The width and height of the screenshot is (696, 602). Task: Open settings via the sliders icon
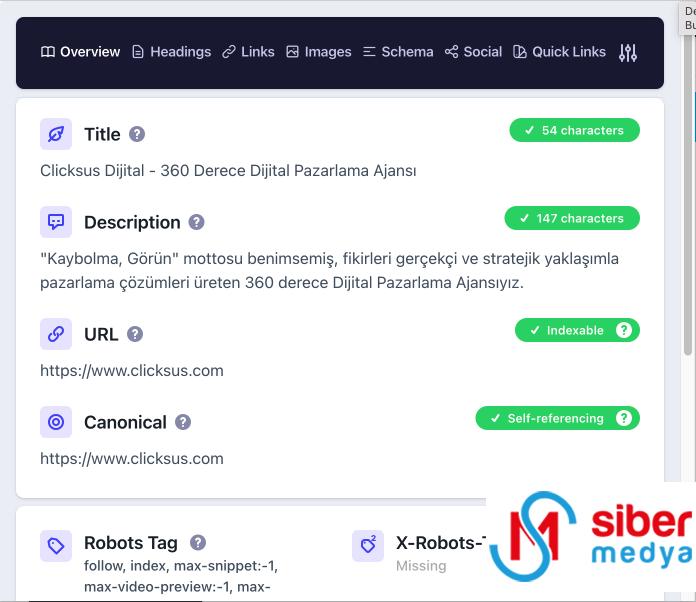coord(628,53)
